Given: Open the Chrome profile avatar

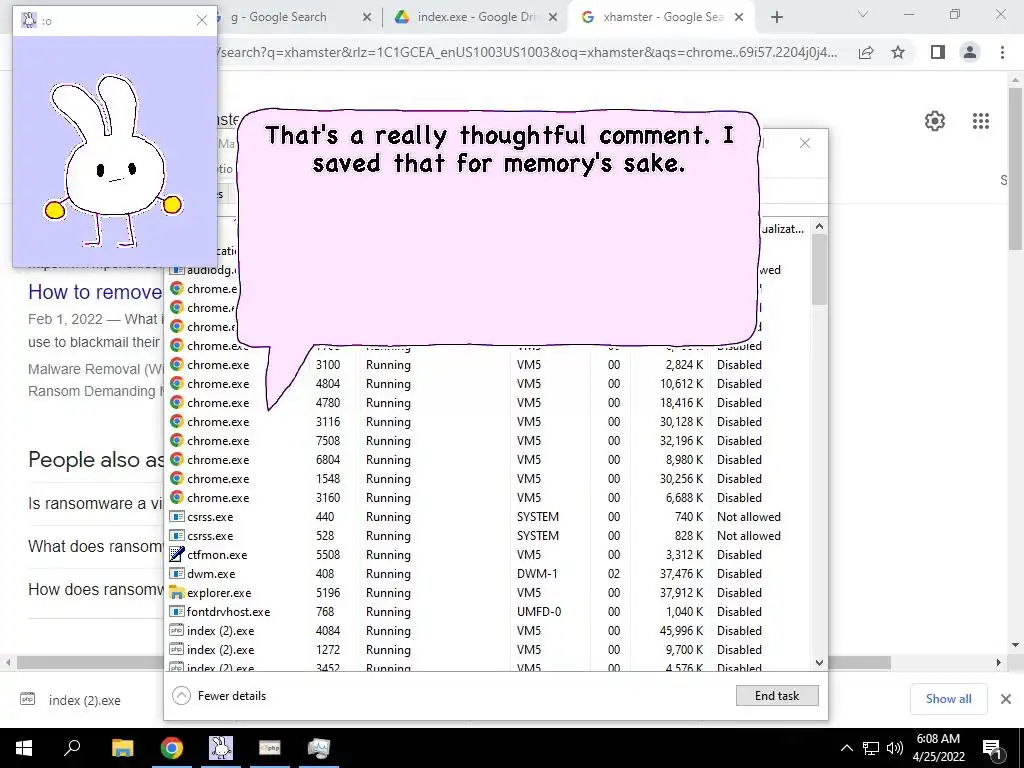Looking at the screenshot, I should coord(970,52).
